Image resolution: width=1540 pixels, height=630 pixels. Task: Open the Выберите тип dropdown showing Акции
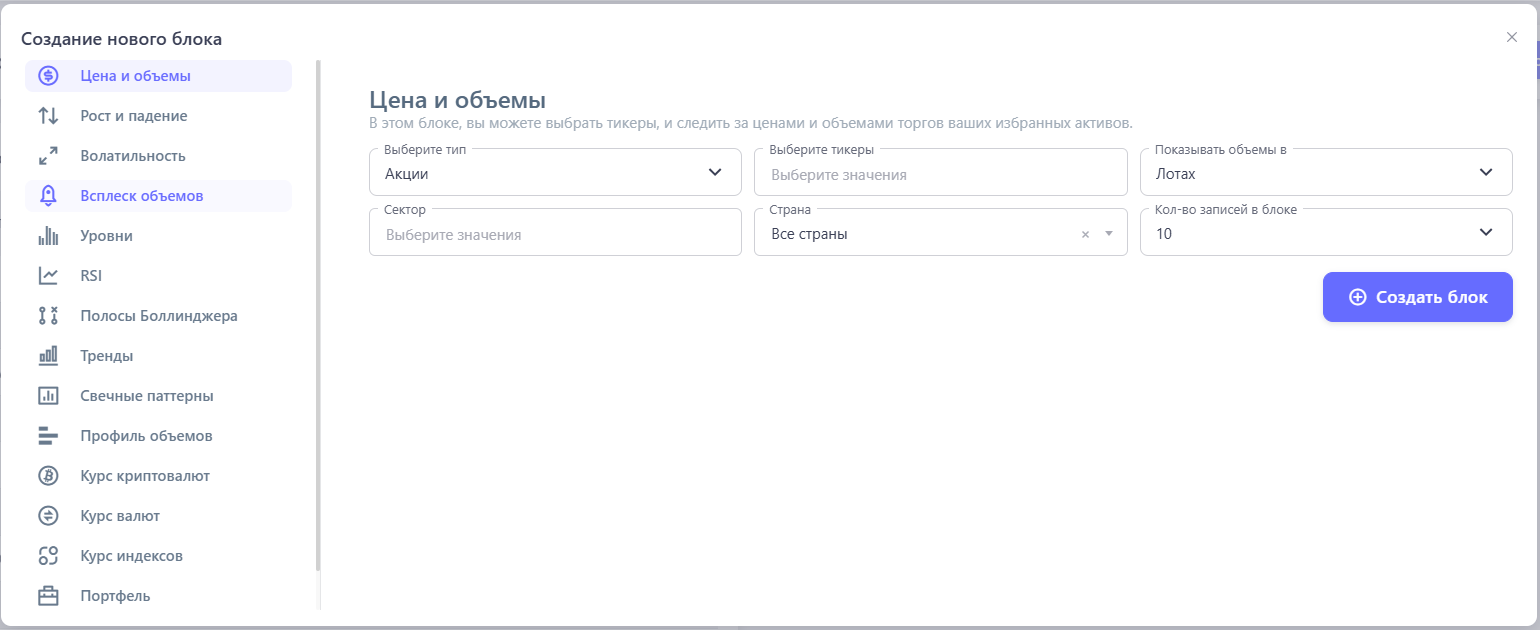click(x=555, y=173)
